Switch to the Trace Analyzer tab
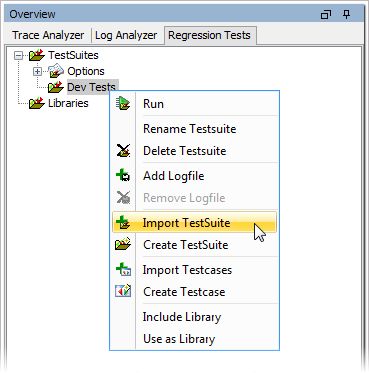The width and height of the screenshot is (369, 373). coord(48,35)
